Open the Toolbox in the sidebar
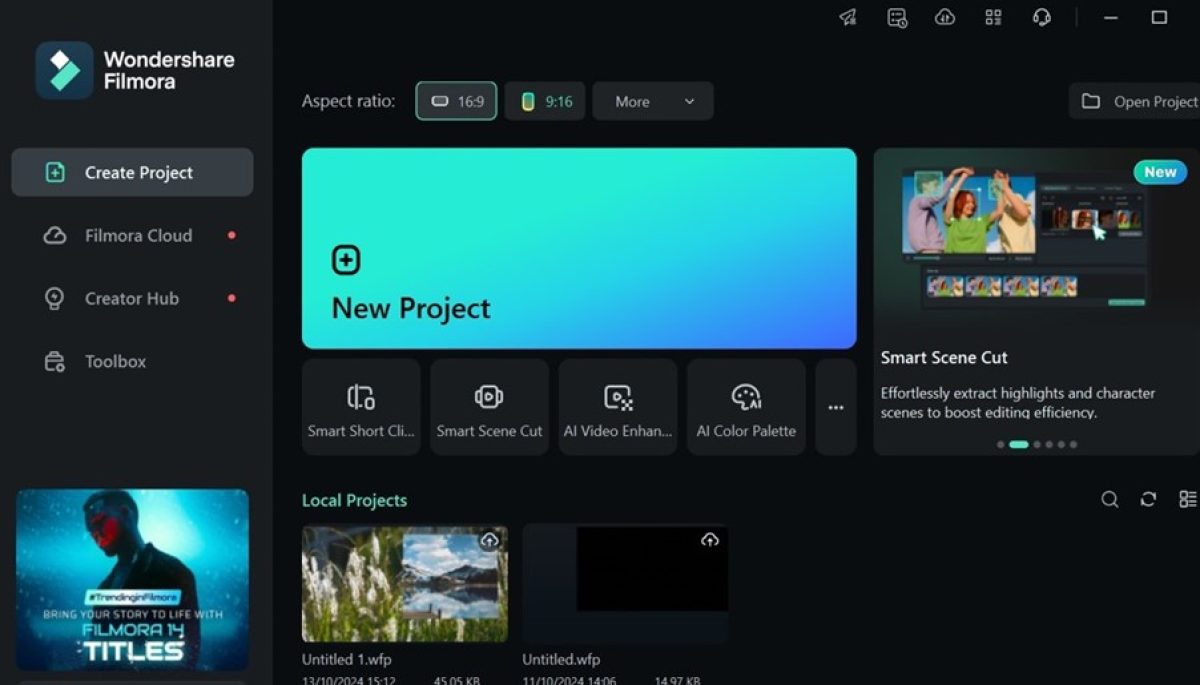This screenshot has height=685, width=1200. (x=132, y=361)
